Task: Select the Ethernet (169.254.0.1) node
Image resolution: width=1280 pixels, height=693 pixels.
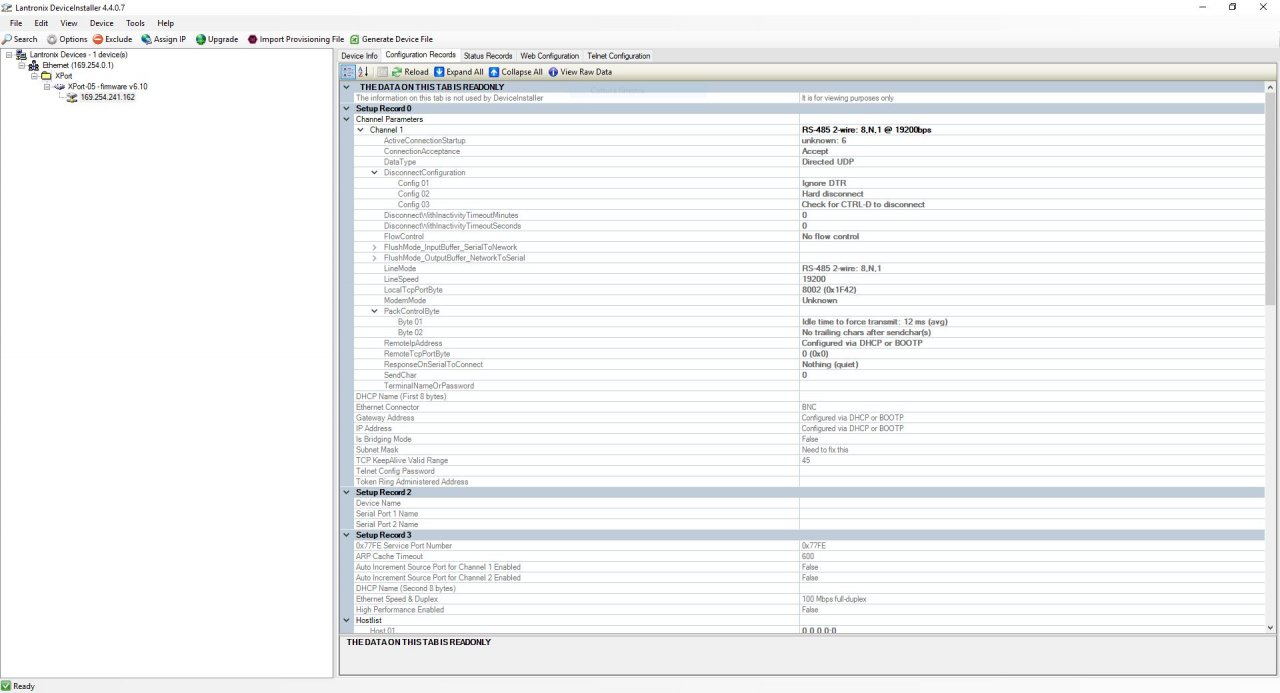Action: (x=77, y=65)
